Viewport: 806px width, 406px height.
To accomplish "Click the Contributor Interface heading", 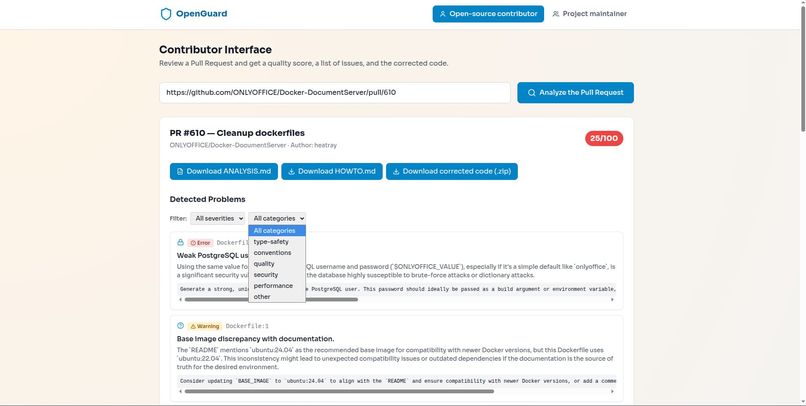I will pos(215,50).
